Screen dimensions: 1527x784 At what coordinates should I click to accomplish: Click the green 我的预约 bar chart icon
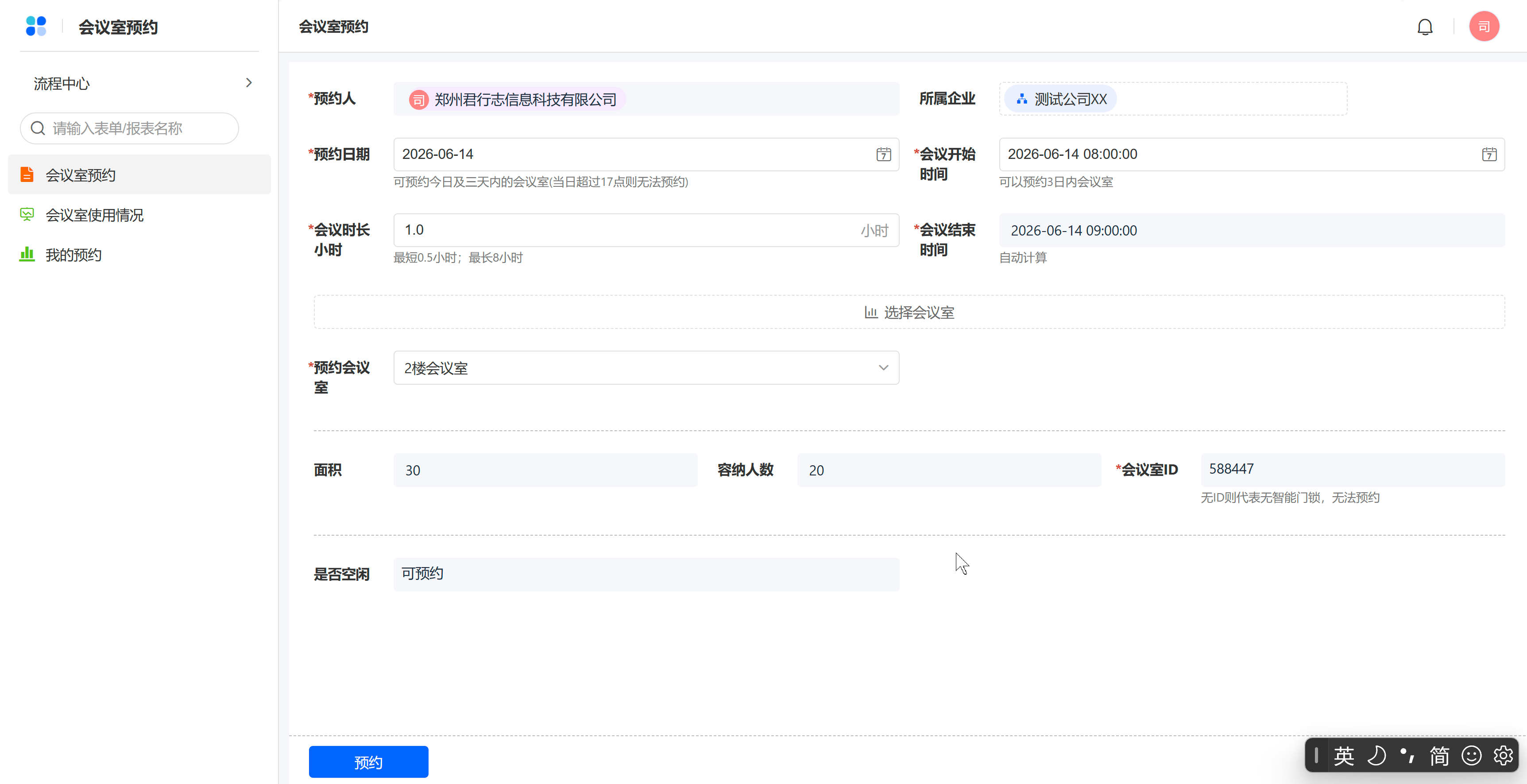click(x=27, y=254)
